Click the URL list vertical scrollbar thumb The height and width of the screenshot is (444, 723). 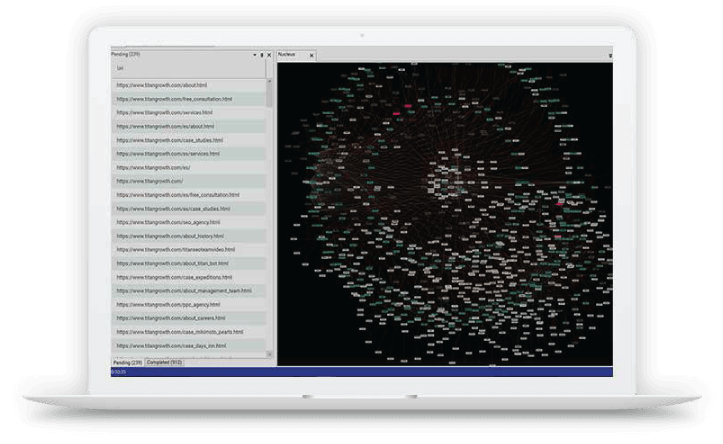coord(269,95)
